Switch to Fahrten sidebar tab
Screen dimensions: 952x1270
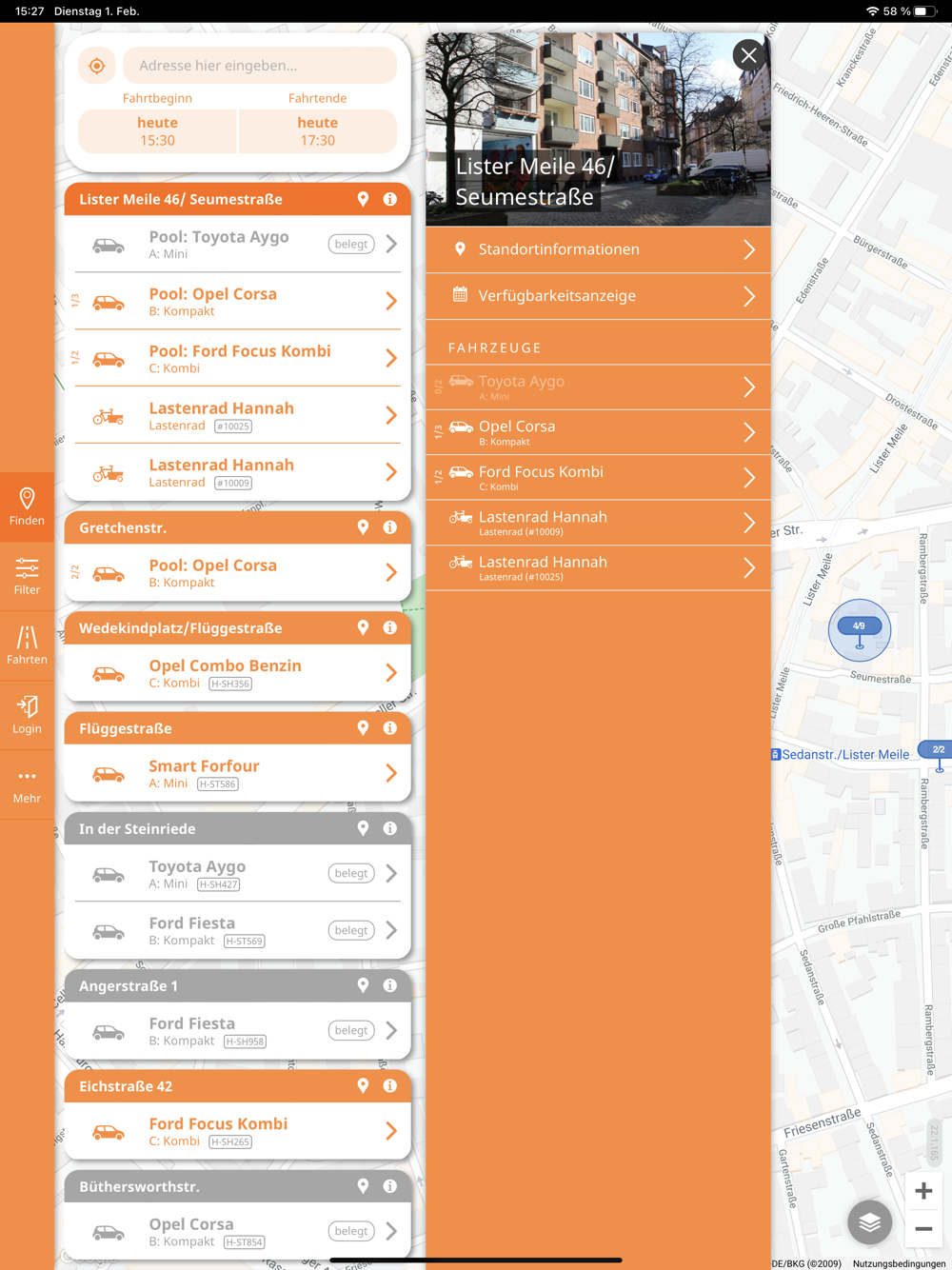pos(27,645)
